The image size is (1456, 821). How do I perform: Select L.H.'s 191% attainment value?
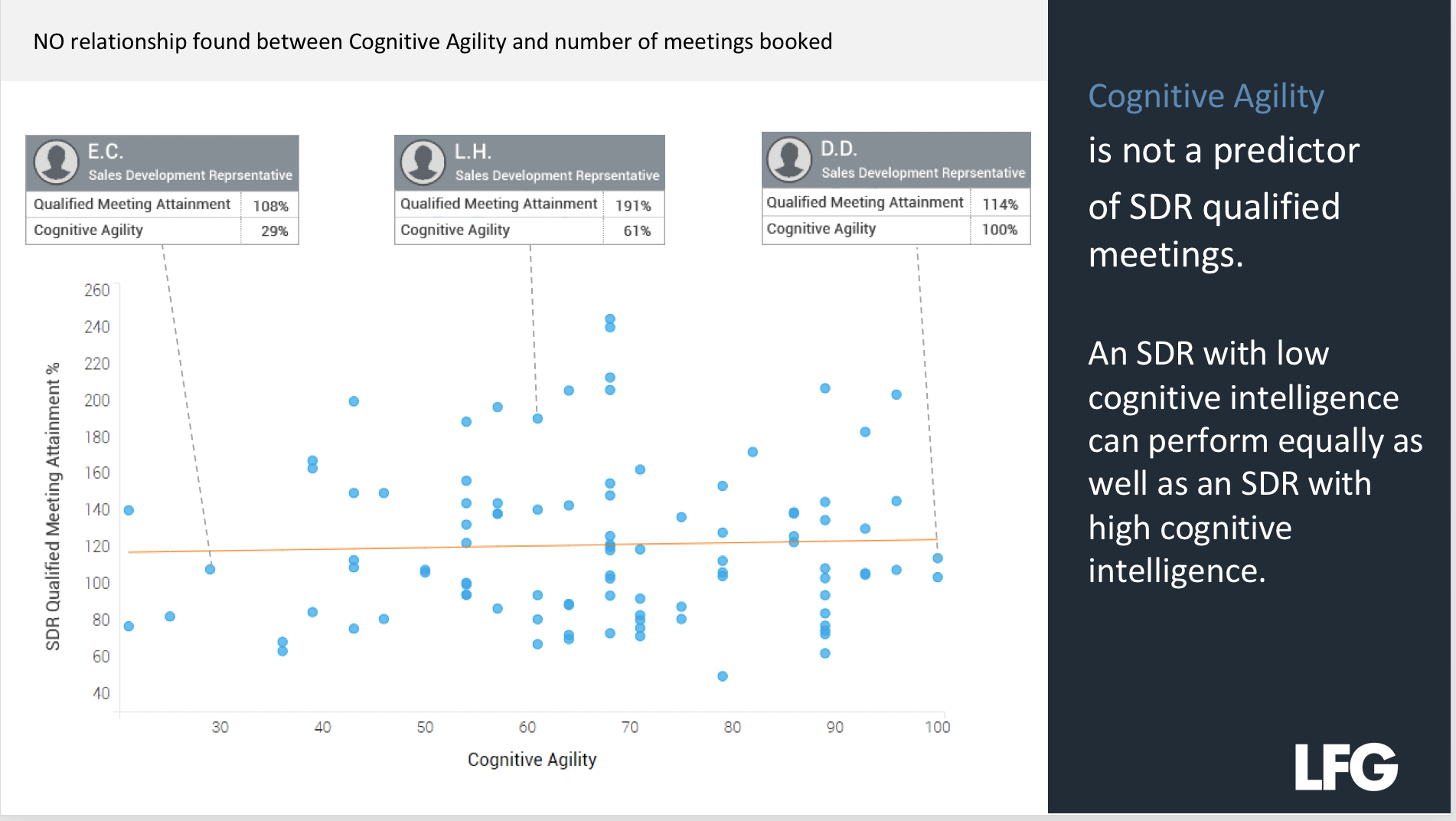tap(633, 205)
